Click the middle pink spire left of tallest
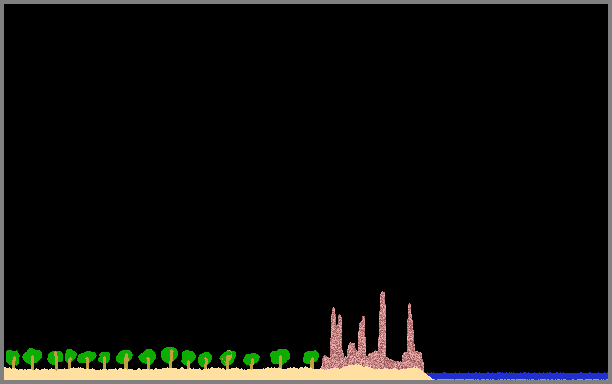 [362, 336]
